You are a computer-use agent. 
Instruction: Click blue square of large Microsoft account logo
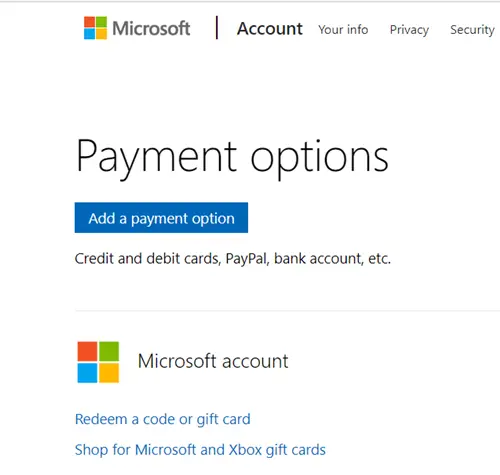click(87, 373)
